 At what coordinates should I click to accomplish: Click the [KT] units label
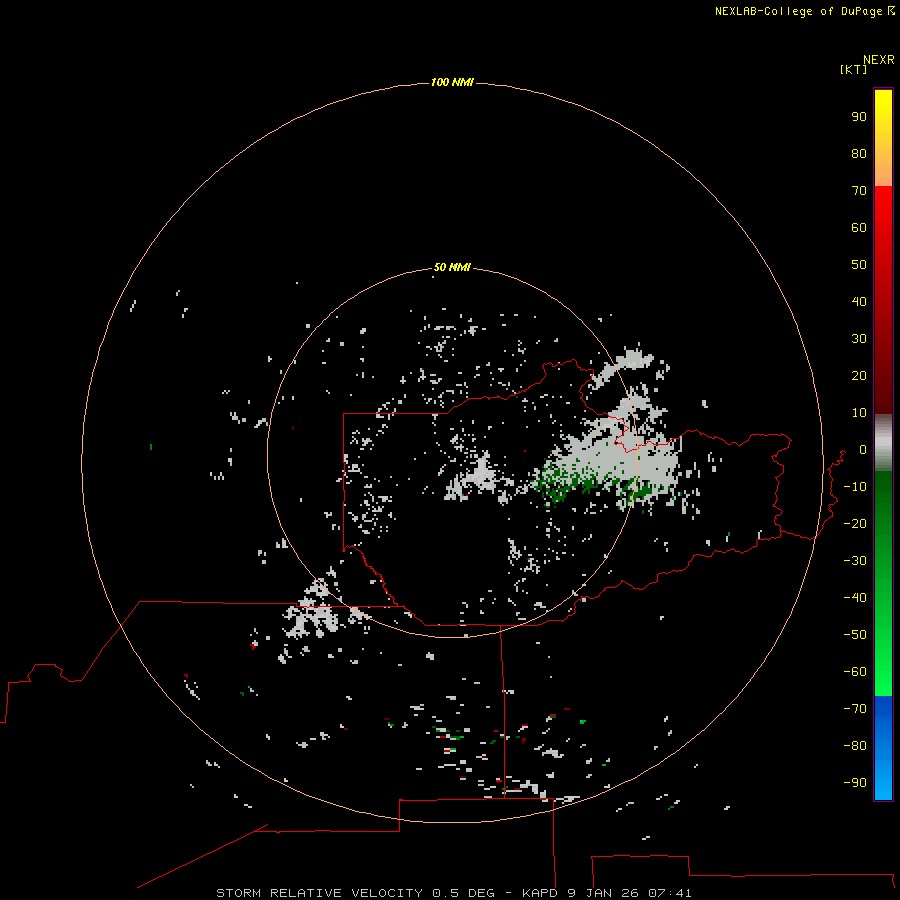tap(853, 69)
